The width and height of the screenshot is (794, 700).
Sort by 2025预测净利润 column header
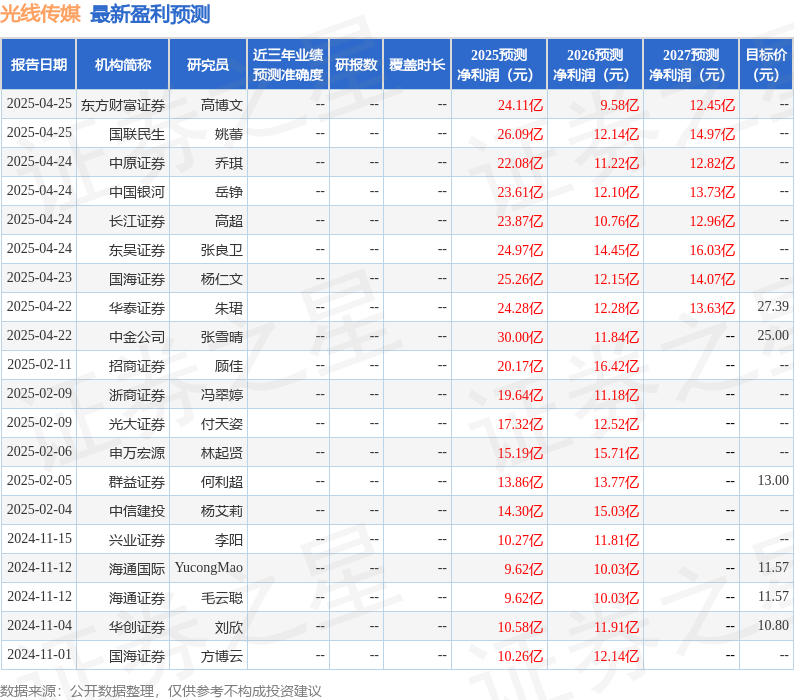pos(498,65)
